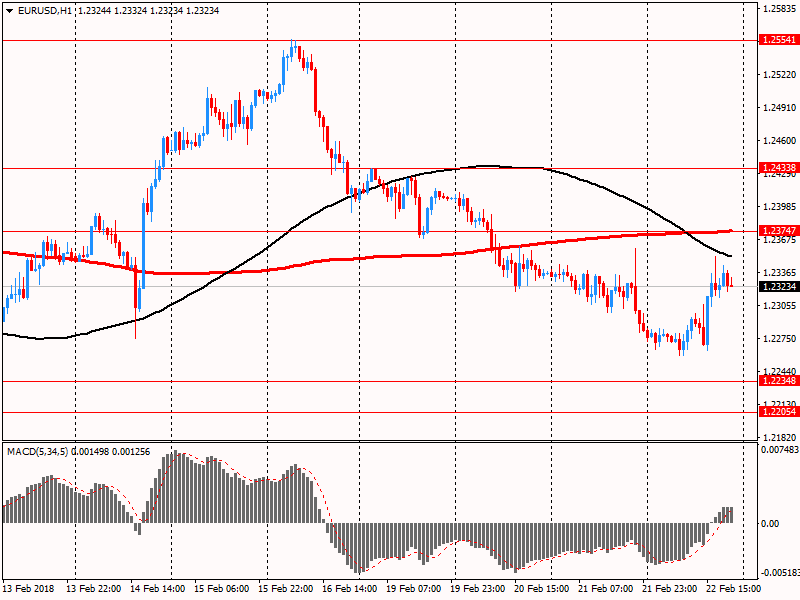This screenshot has width=800, height=600.
Task: Select the 1.25220 price scale value
Action: (780, 74)
